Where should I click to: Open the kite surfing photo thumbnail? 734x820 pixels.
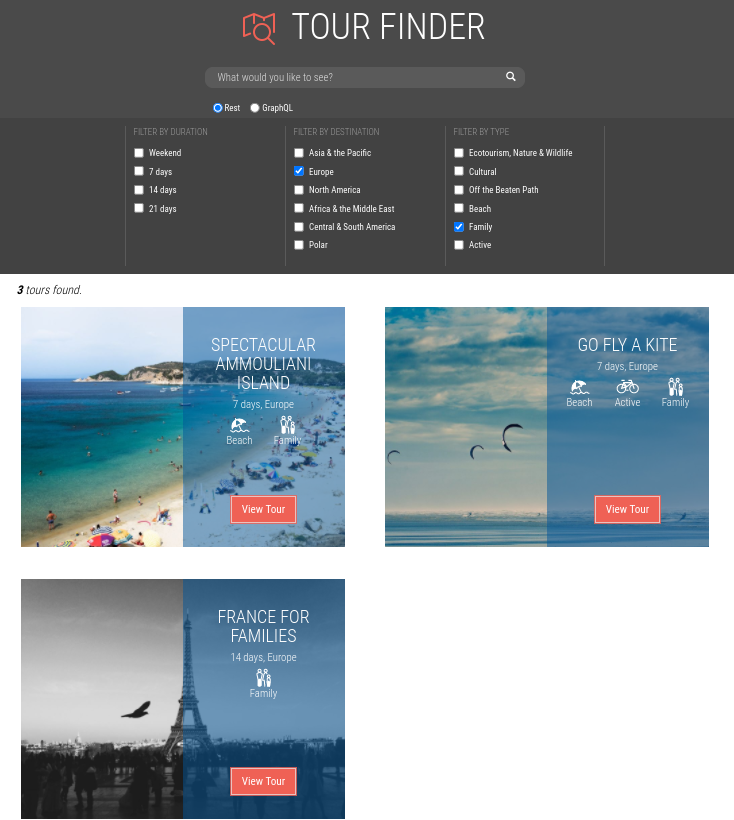pos(466,427)
